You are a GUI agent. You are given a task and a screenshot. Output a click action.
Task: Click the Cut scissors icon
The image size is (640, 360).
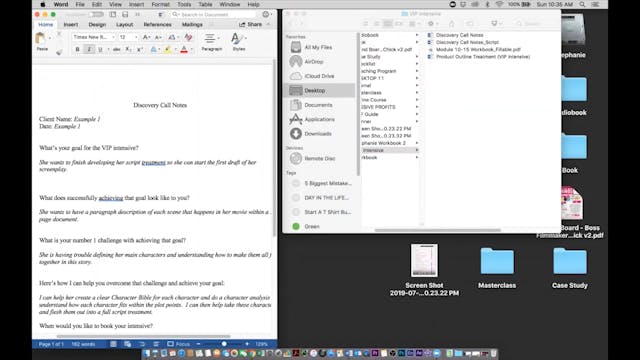[x=59, y=35]
